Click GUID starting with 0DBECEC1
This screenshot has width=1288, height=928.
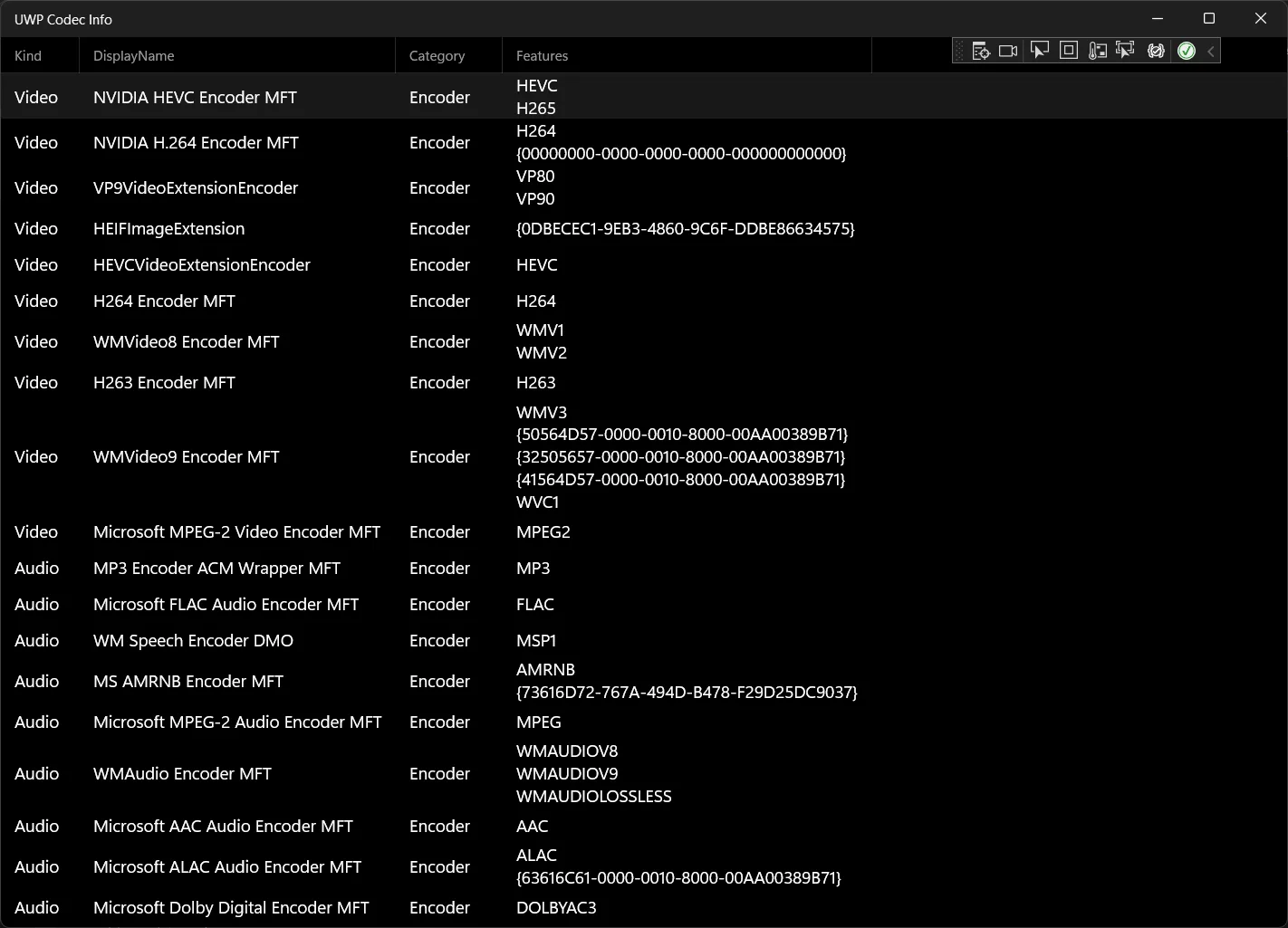[686, 228]
